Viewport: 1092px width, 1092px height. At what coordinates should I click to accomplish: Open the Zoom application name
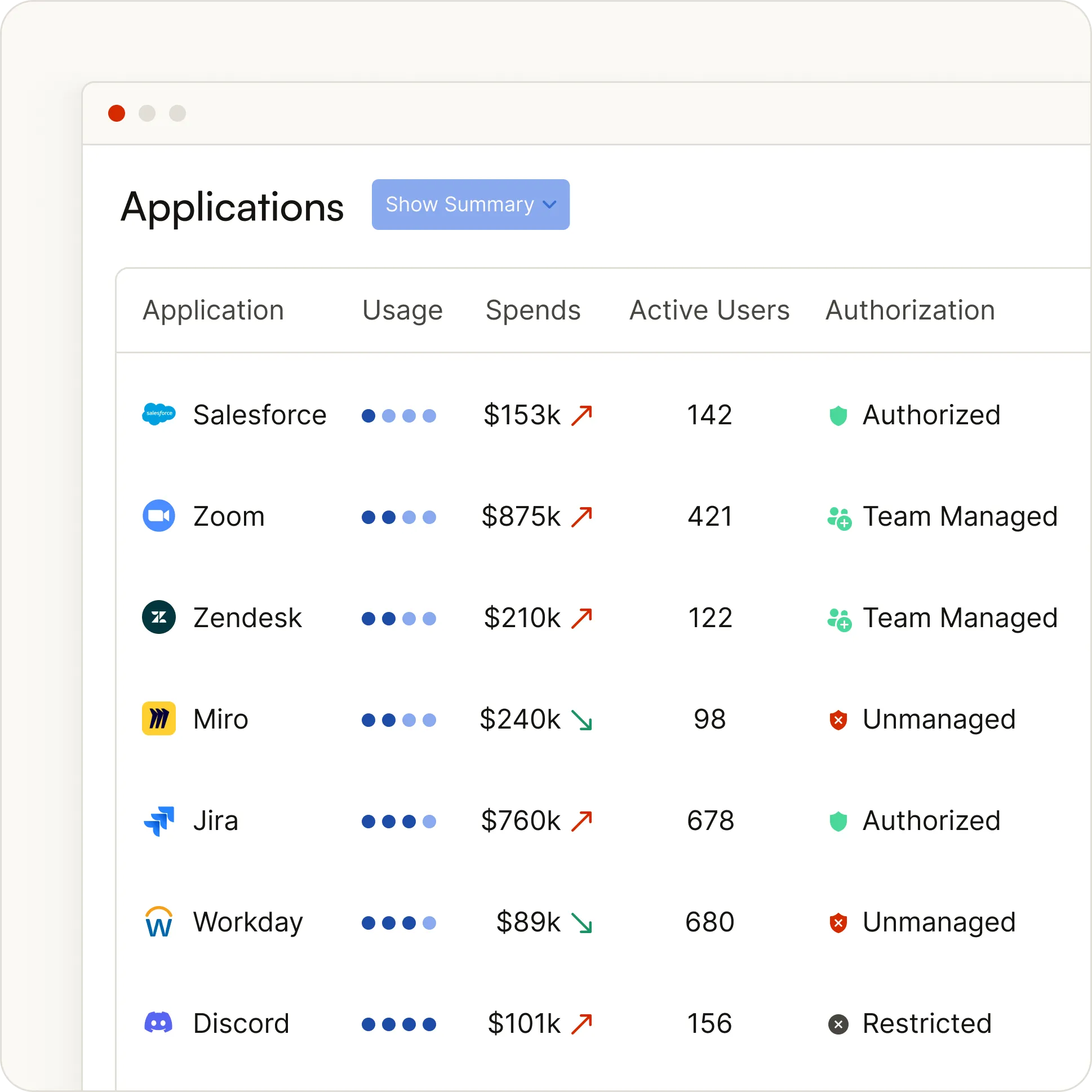(x=229, y=516)
